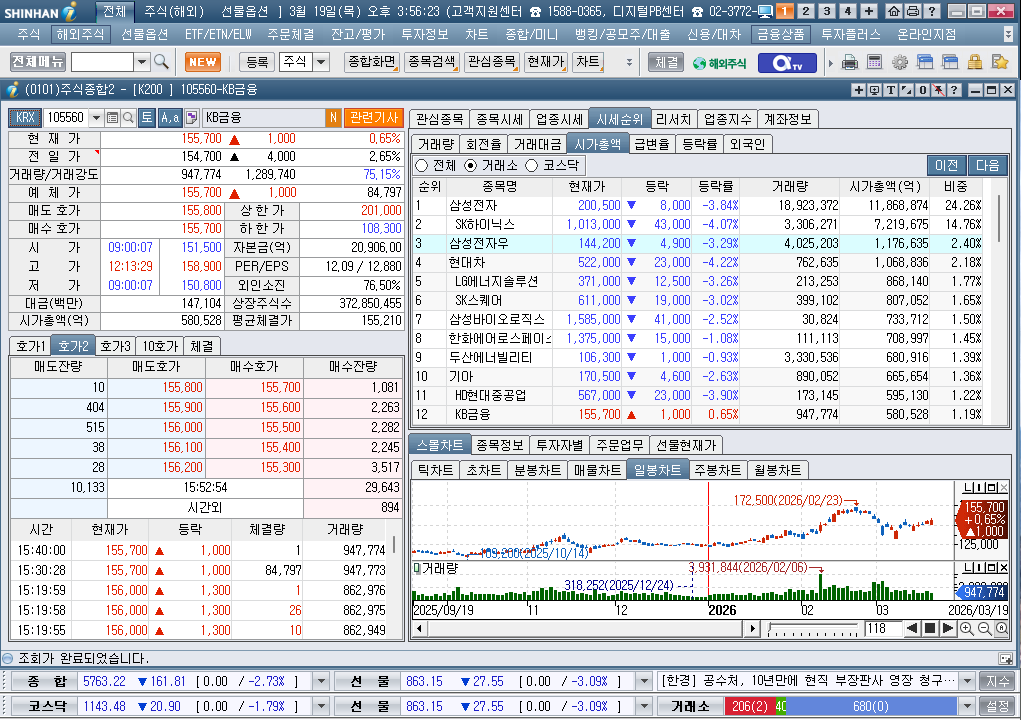Open the 주봉차트 tab

click(x=717, y=470)
